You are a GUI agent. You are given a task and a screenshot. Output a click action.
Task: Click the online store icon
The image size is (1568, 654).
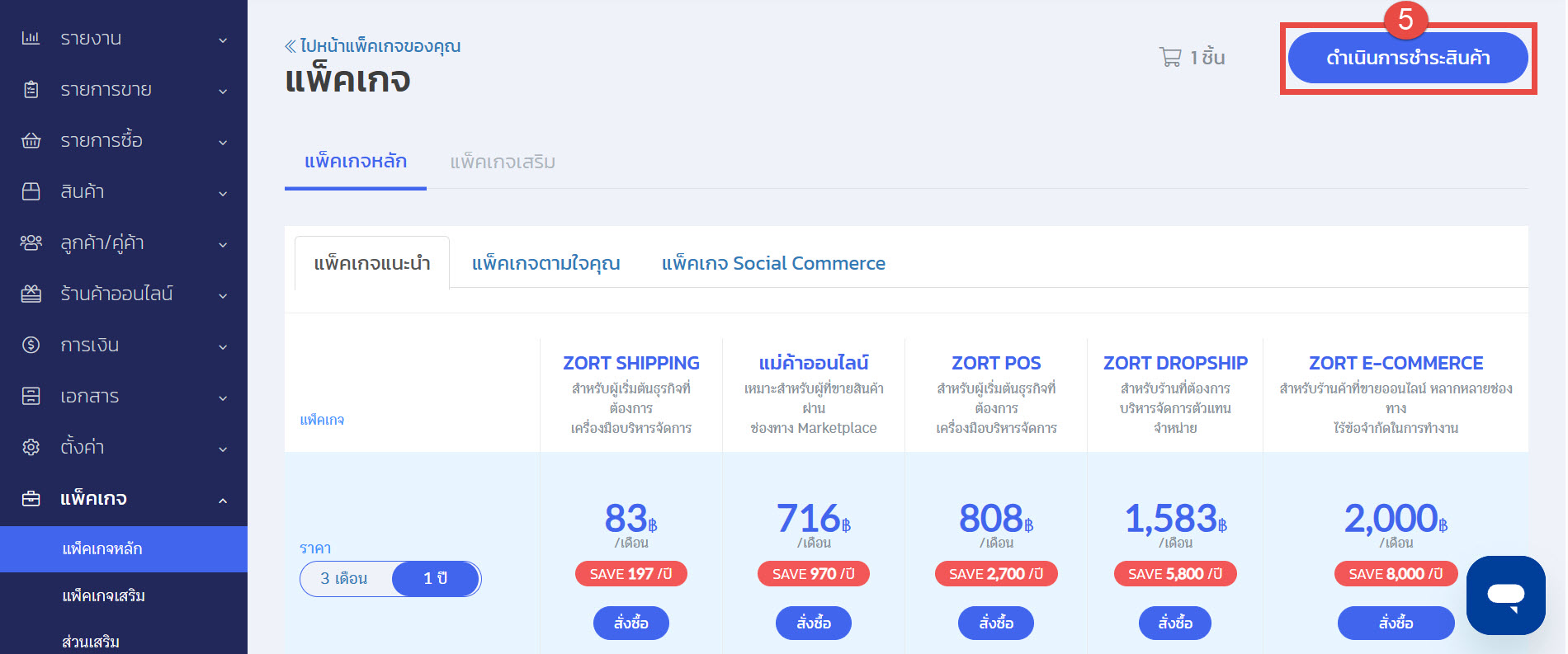31,294
